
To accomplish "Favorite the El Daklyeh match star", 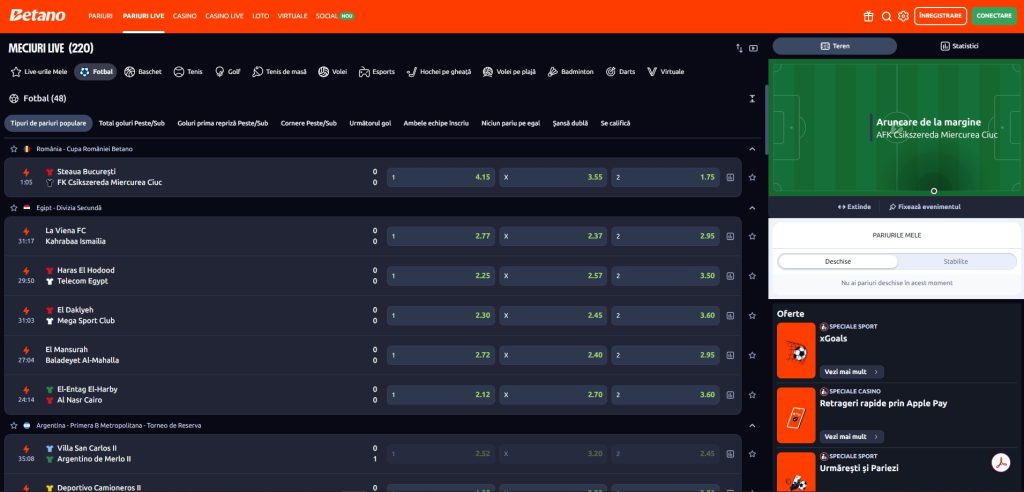I will coord(752,316).
